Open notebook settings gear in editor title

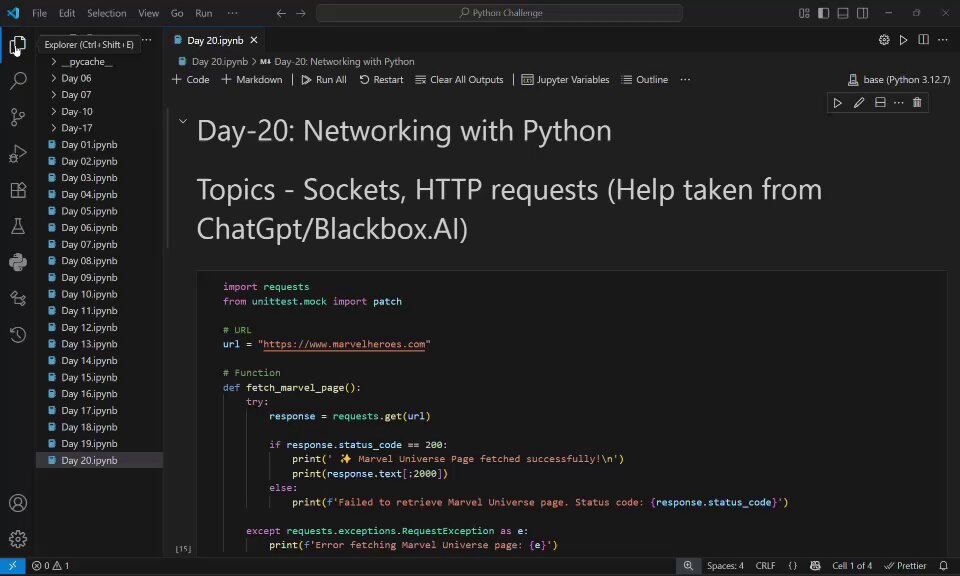click(x=884, y=40)
